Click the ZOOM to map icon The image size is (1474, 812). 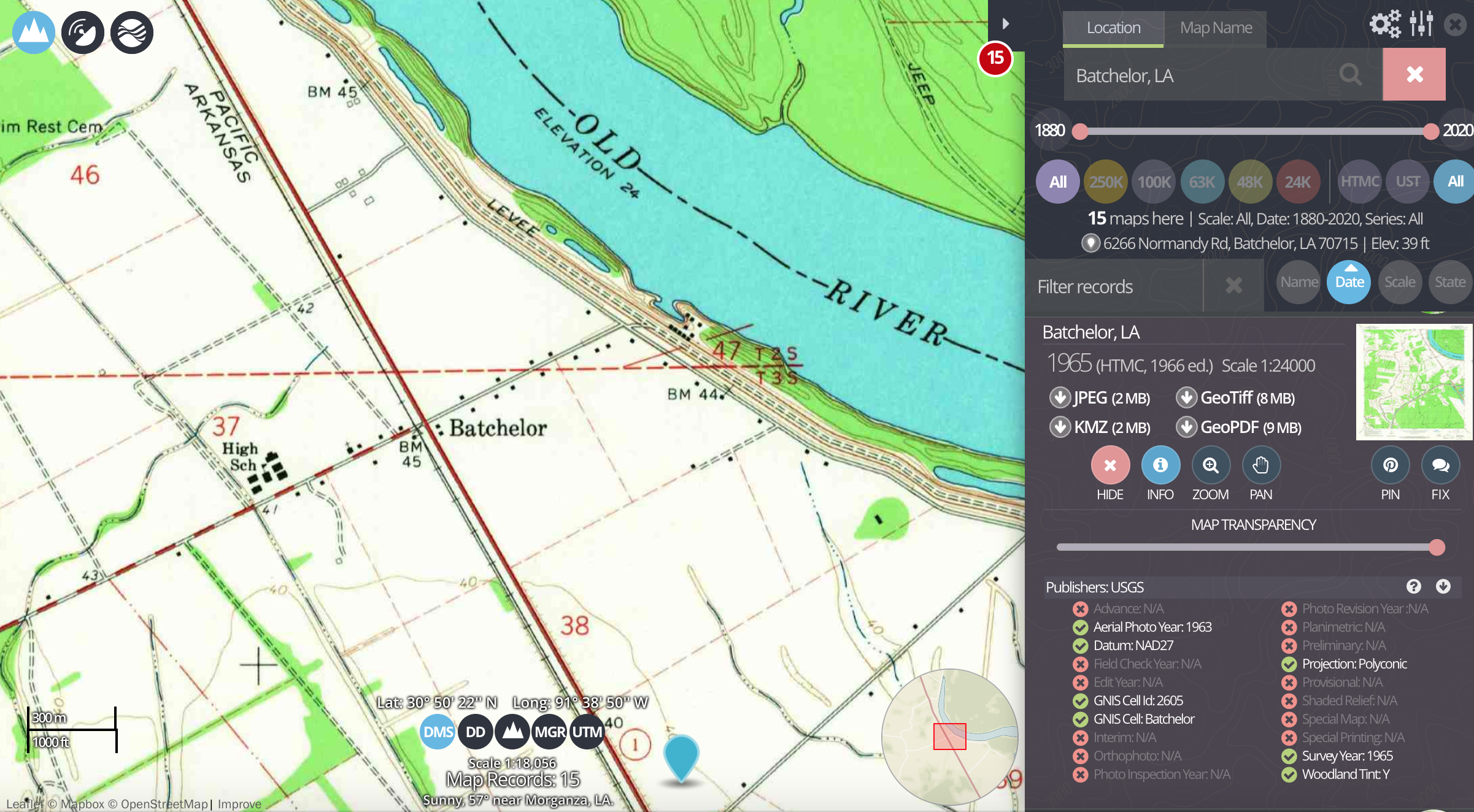click(x=1210, y=465)
